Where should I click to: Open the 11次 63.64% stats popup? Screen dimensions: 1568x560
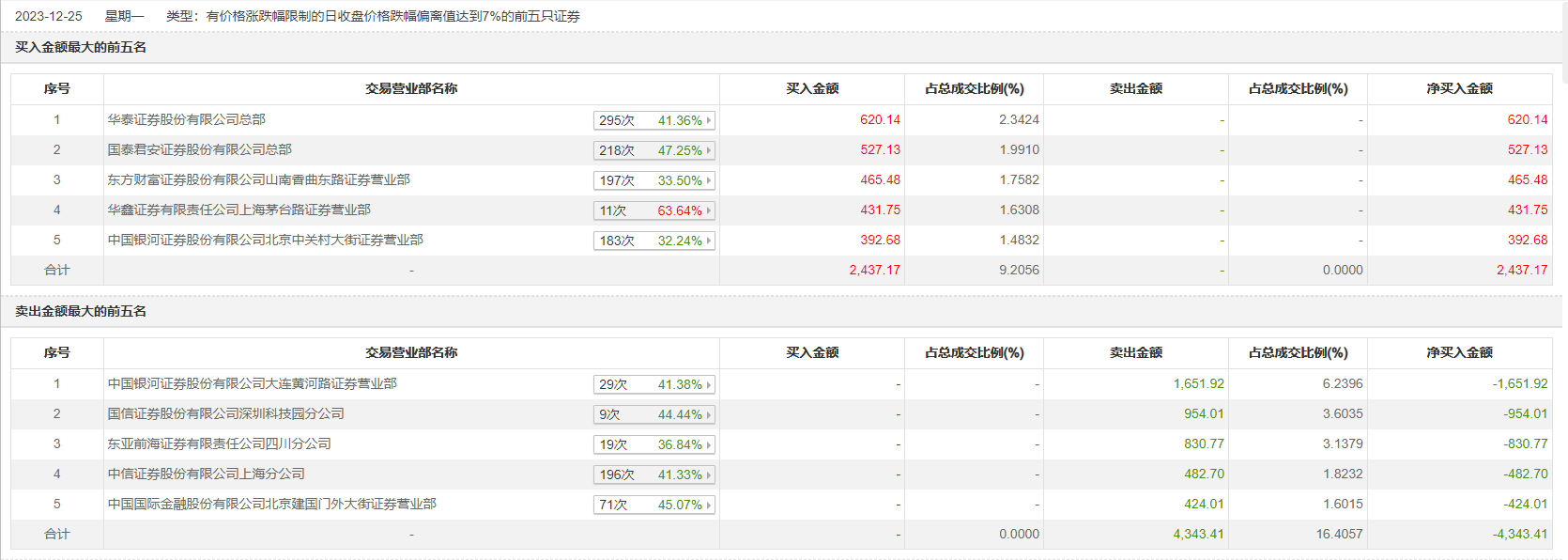pyautogui.click(x=653, y=210)
